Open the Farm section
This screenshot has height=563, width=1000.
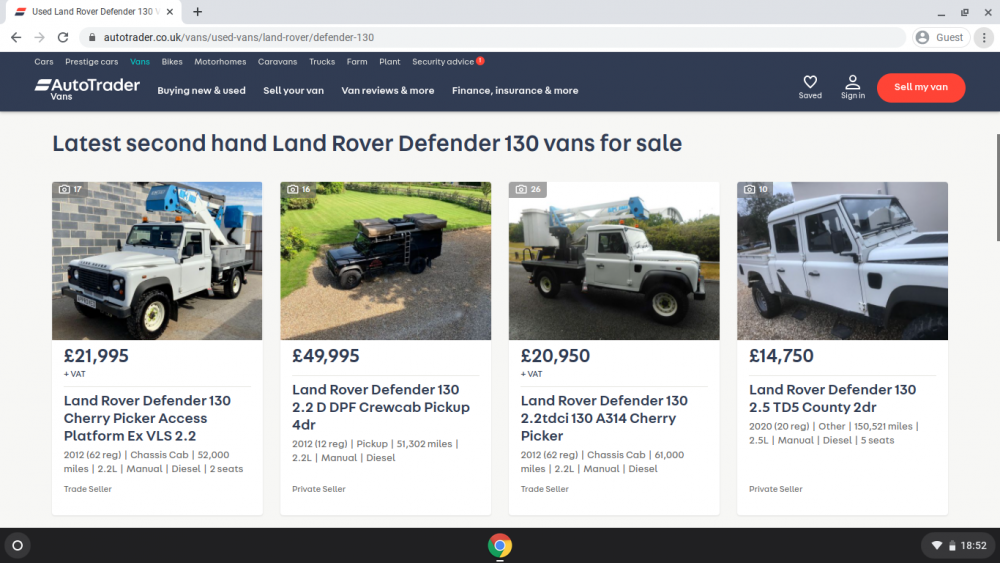click(357, 62)
